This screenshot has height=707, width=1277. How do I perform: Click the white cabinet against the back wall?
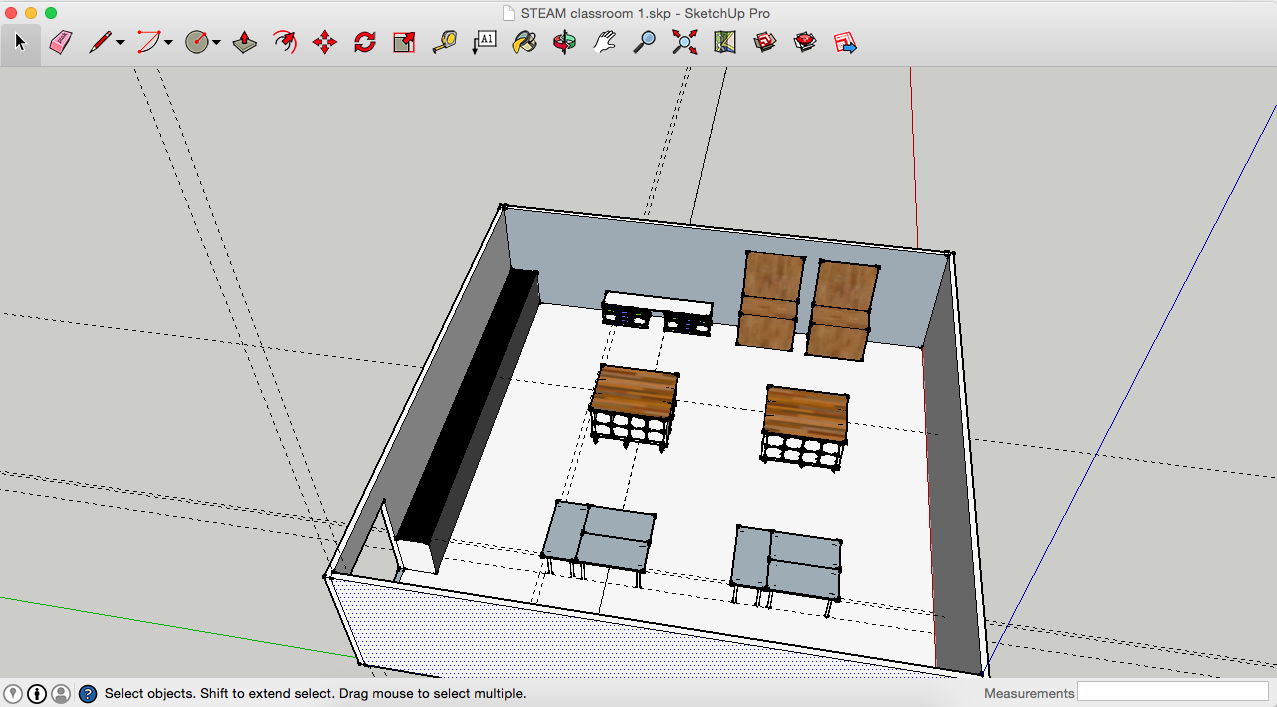pyautogui.click(x=657, y=312)
